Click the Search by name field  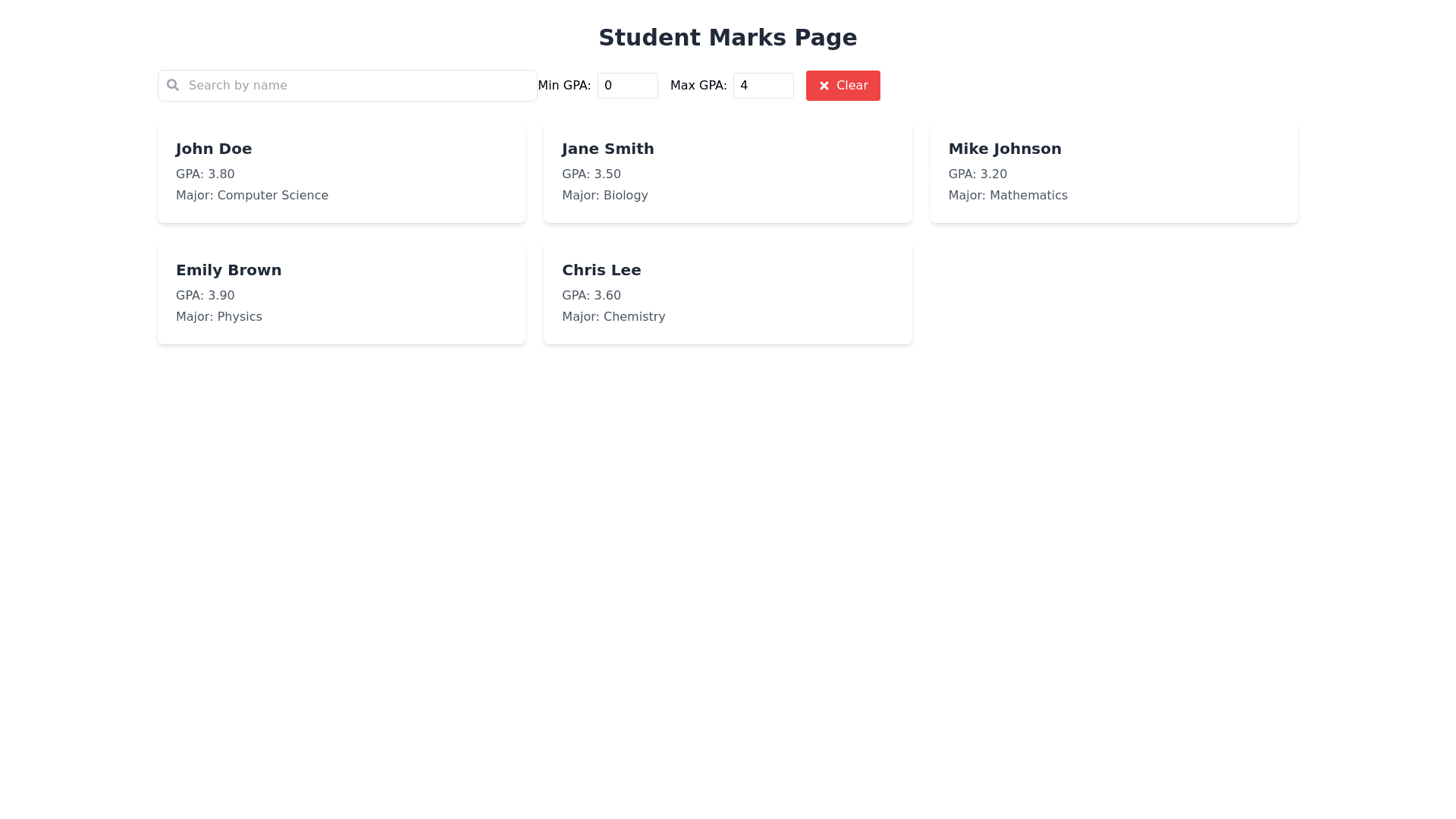(356, 86)
